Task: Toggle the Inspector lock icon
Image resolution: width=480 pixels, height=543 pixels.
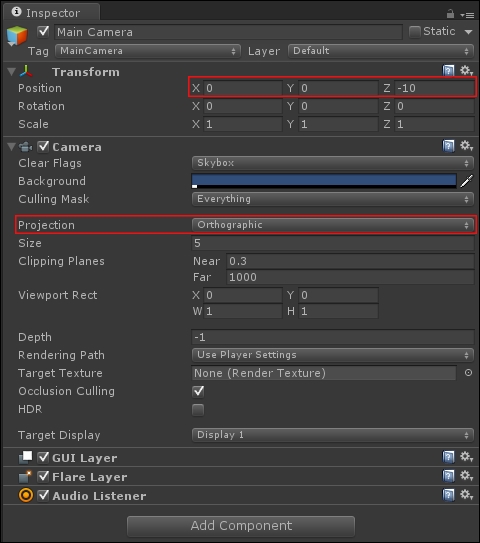Action: (x=450, y=14)
